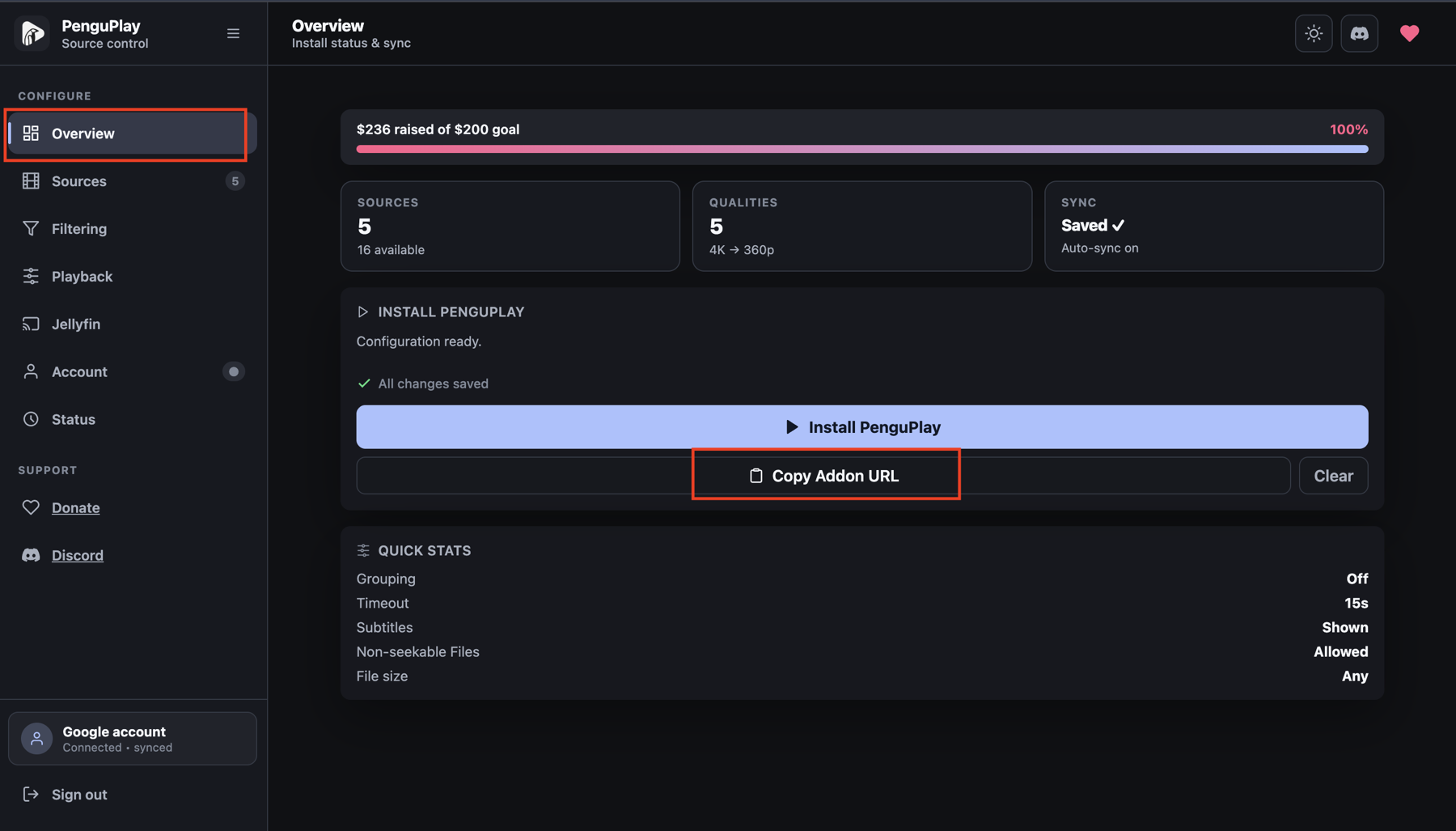
Task: Click the Configuration ready text
Action: click(x=419, y=341)
